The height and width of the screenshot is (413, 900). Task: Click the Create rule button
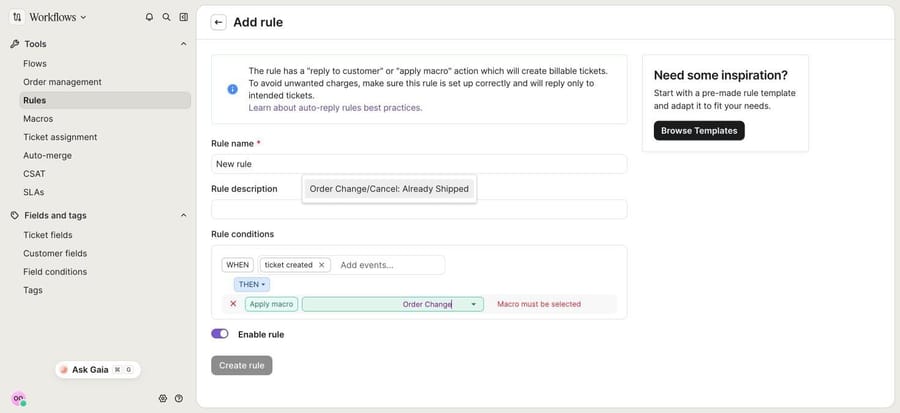242,365
